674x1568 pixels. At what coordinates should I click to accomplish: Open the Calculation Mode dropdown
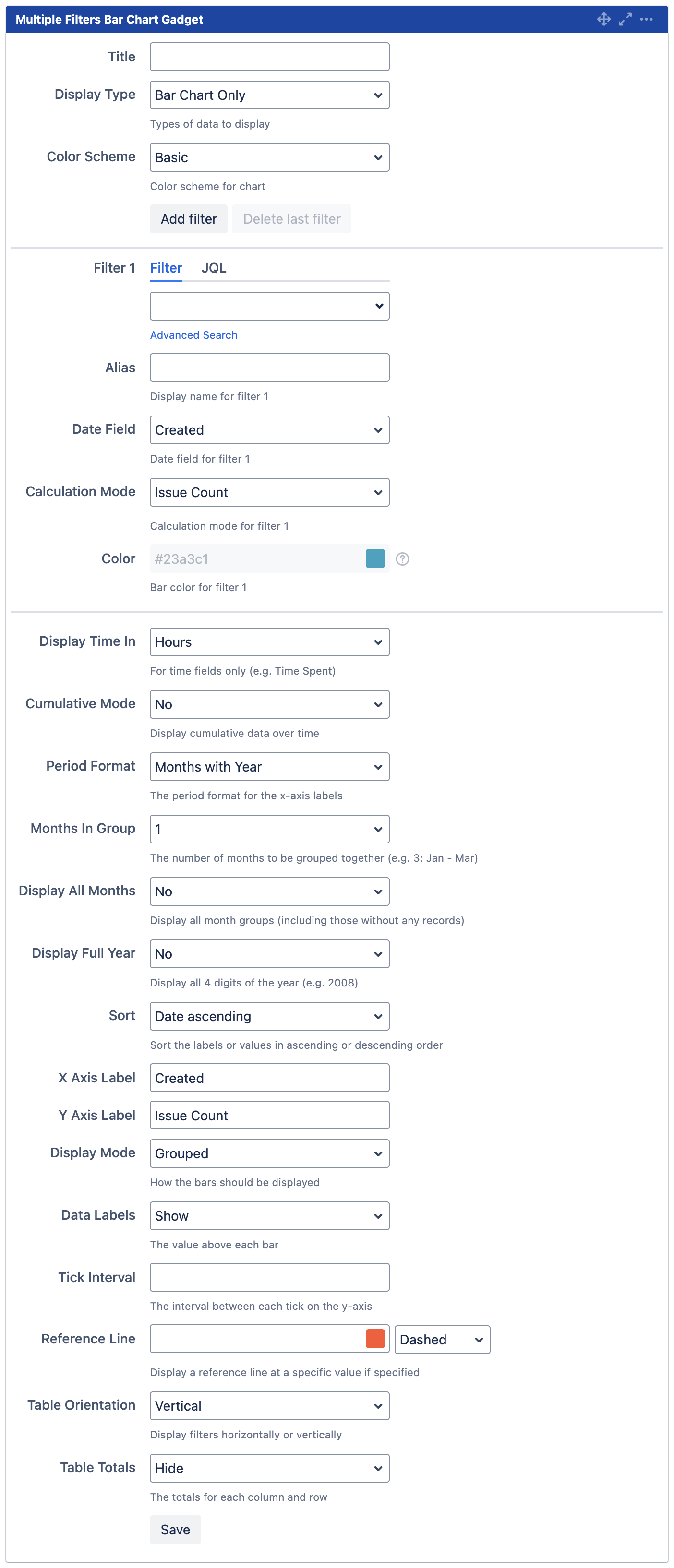(269, 492)
